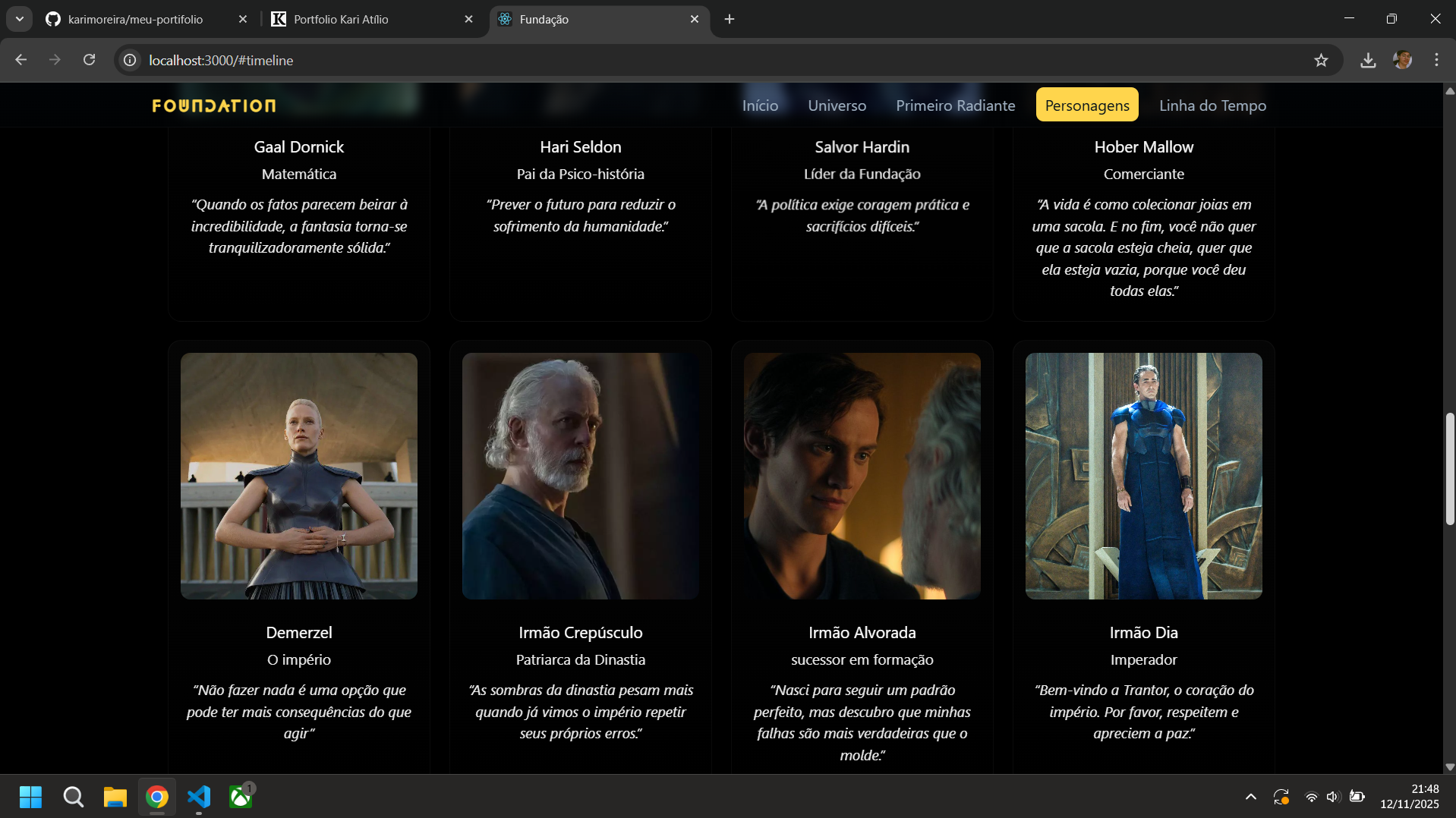
Task: Select the Primeiro Radiante nav link
Action: (x=955, y=105)
